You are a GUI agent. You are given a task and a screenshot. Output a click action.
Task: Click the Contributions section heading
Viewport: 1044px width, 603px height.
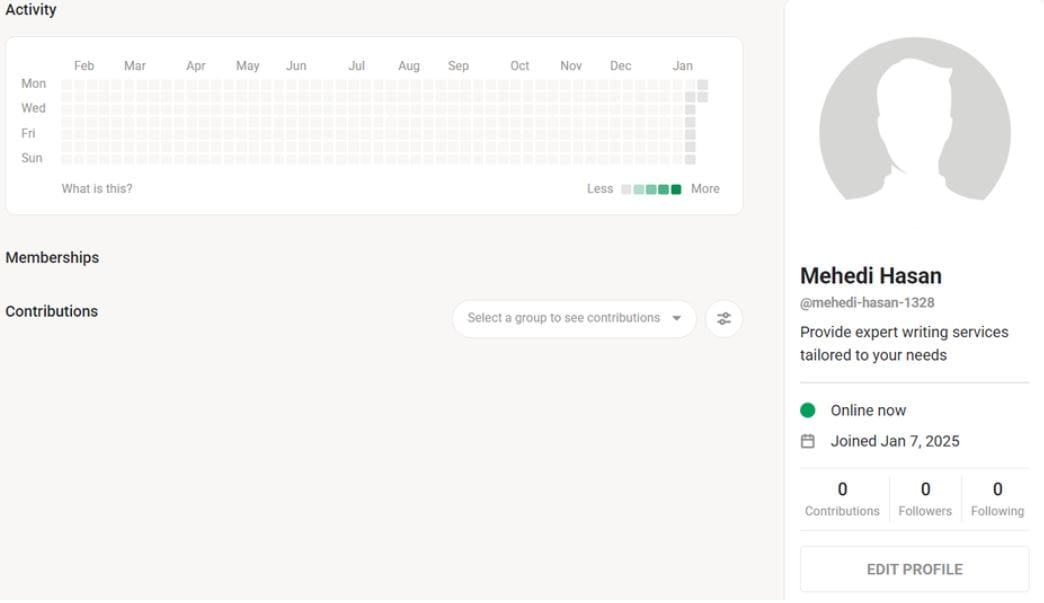[51, 311]
